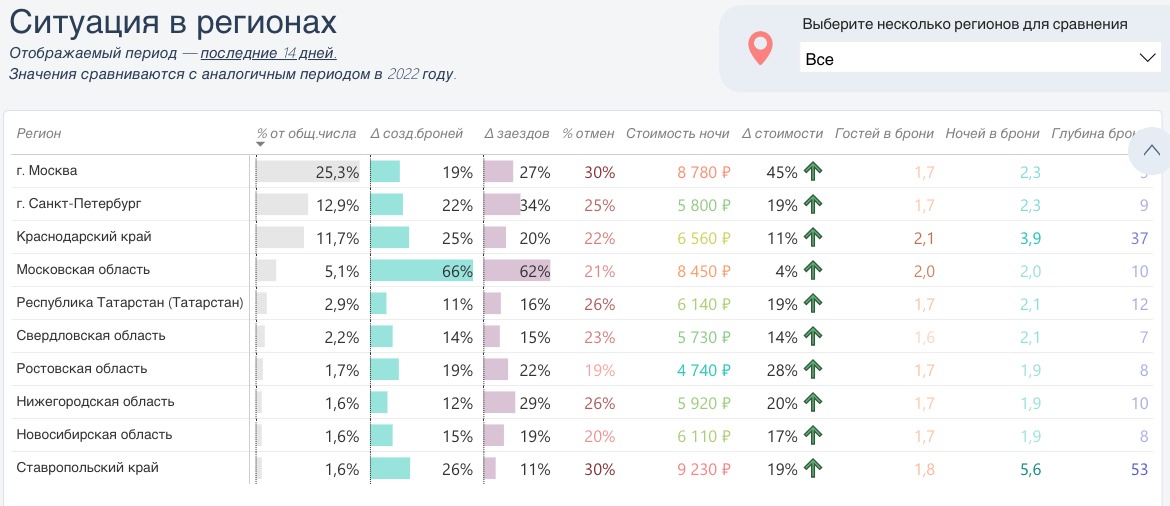Open the region comparison dropdown showing 'Все'
Screen dimensions: 1170x506
point(979,59)
